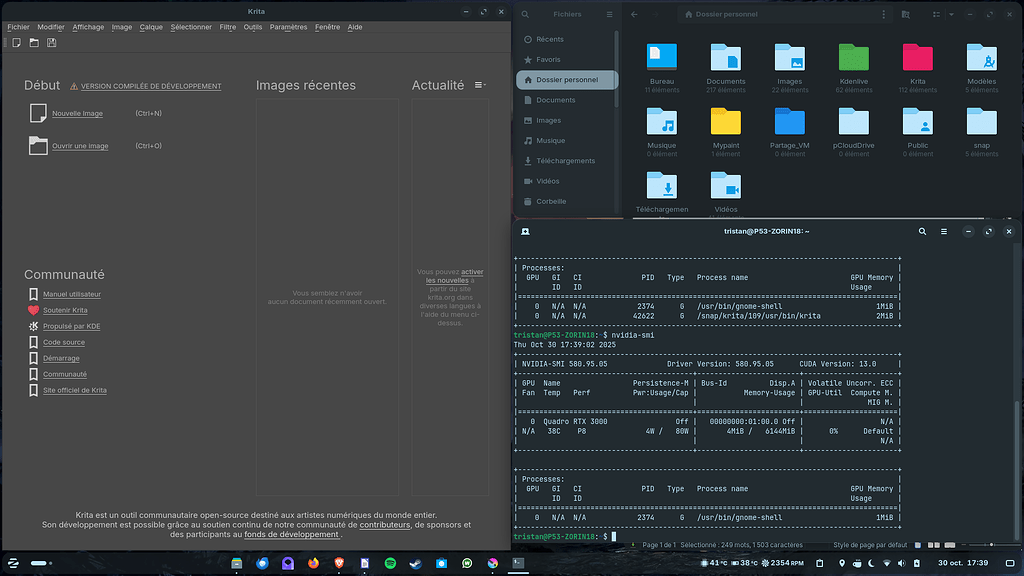This screenshot has width=1024, height=576.
Task: Click the open file icon in Krita toolbar
Action: tap(33, 43)
